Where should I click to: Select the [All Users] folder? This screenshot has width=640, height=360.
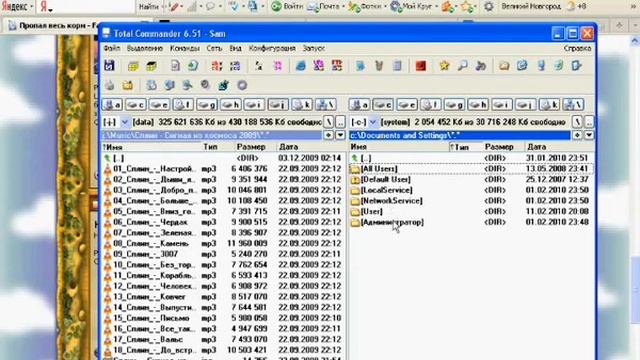(x=471, y=169)
